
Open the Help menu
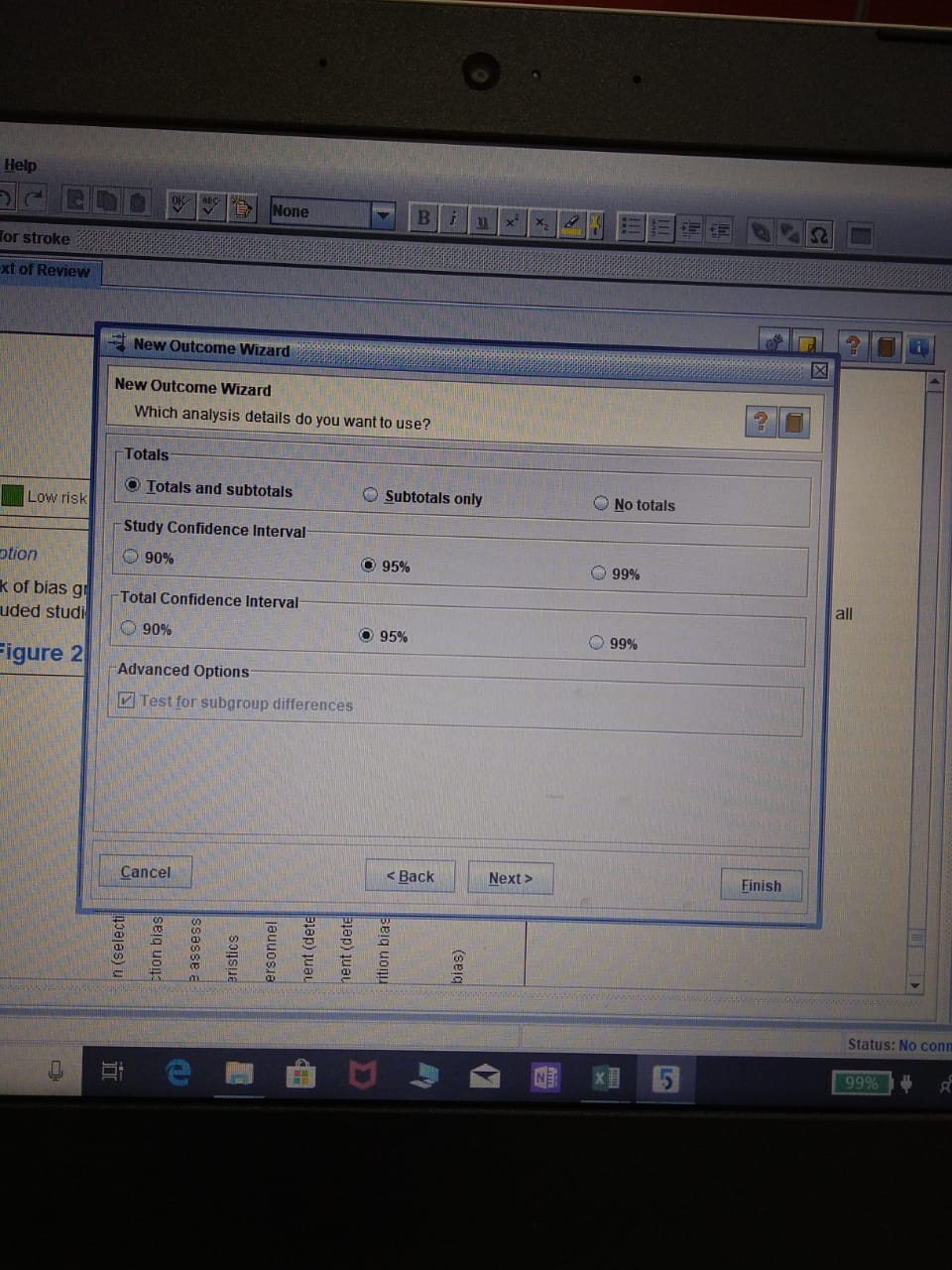click(20, 165)
